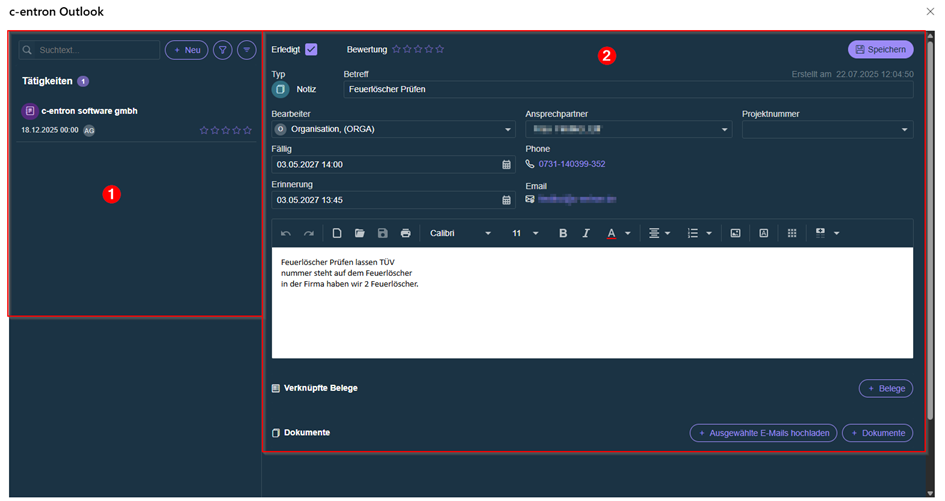This screenshot has width=945, height=501.
Task: Open the Calibri font name dropdown
Action: pyautogui.click(x=488, y=233)
